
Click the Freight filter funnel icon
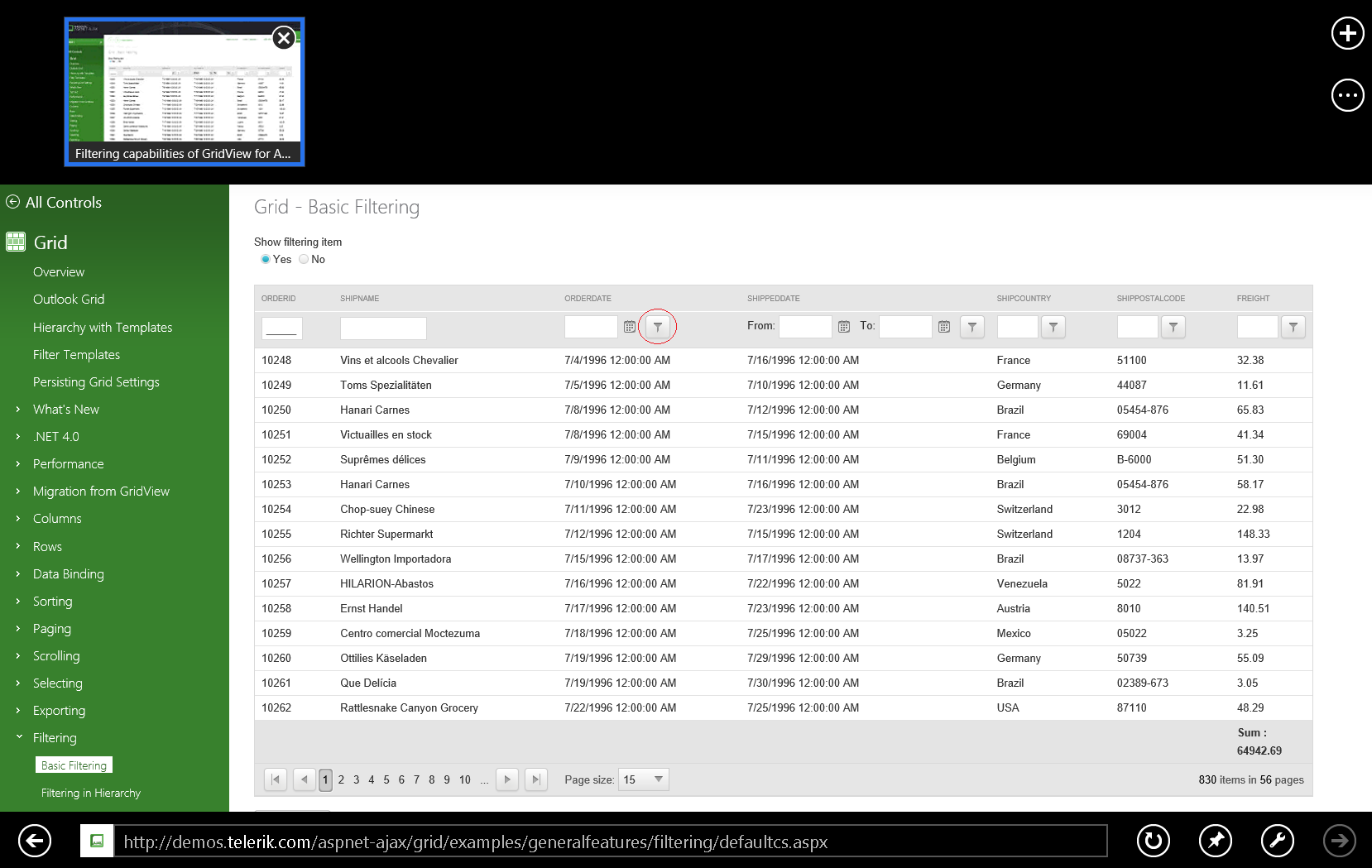[x=1293, y=328]
